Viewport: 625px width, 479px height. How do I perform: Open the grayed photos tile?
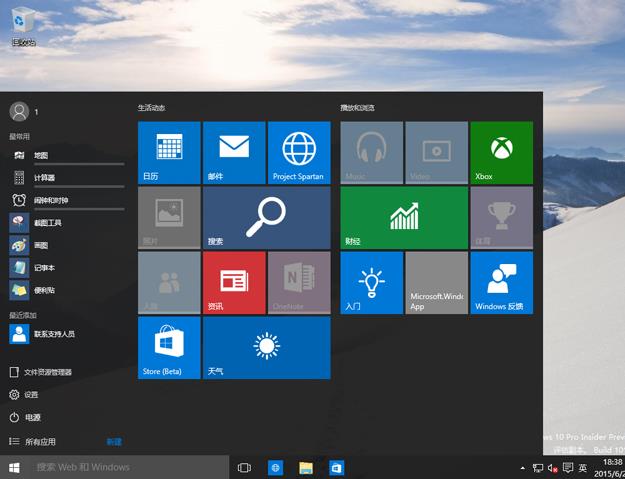point(169,218)
